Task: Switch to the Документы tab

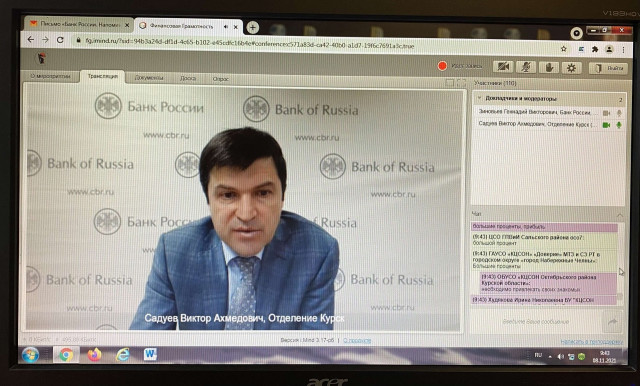Action: [149, 78]
